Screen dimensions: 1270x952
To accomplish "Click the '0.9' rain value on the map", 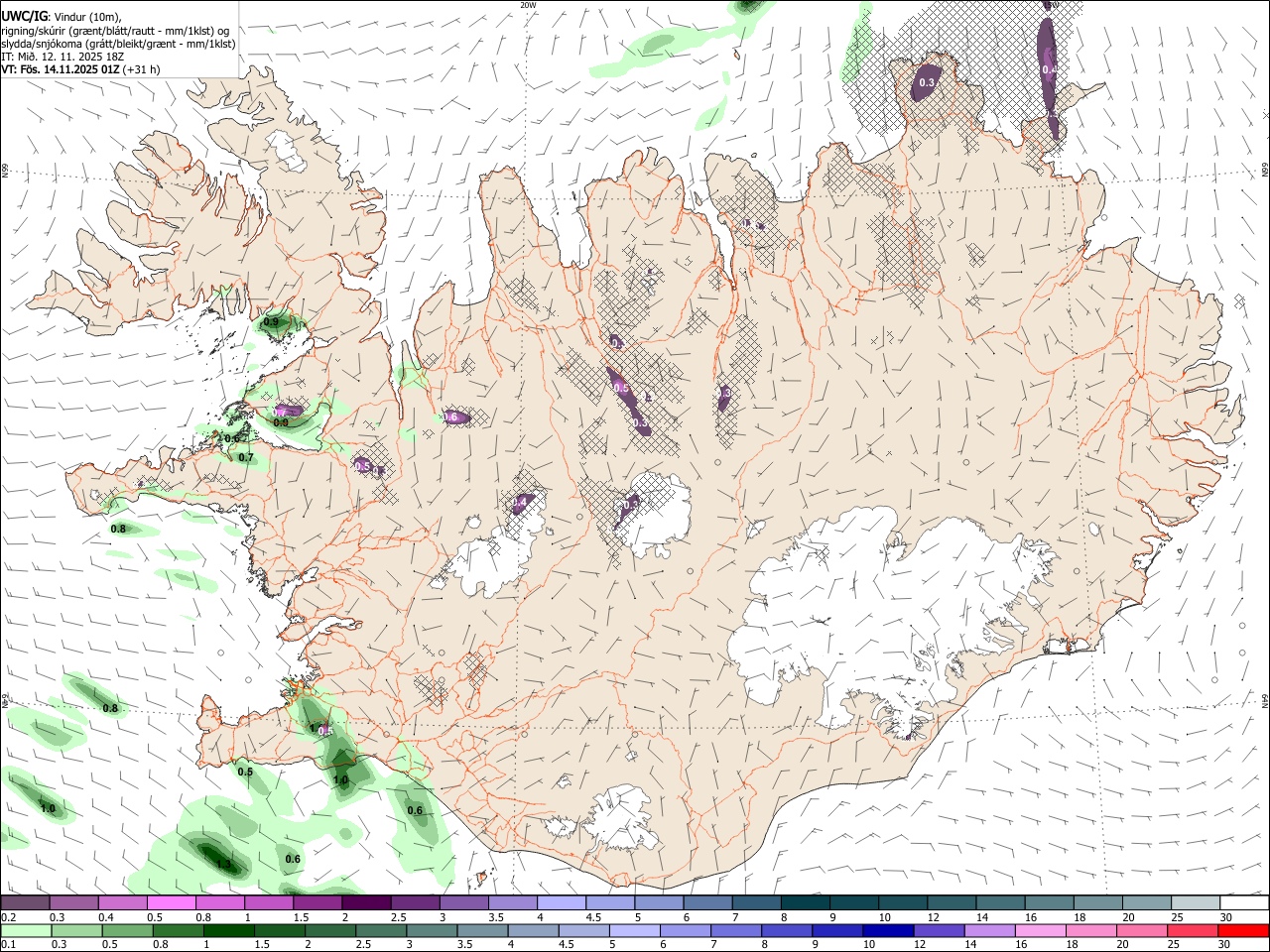I will coord(270,322).
